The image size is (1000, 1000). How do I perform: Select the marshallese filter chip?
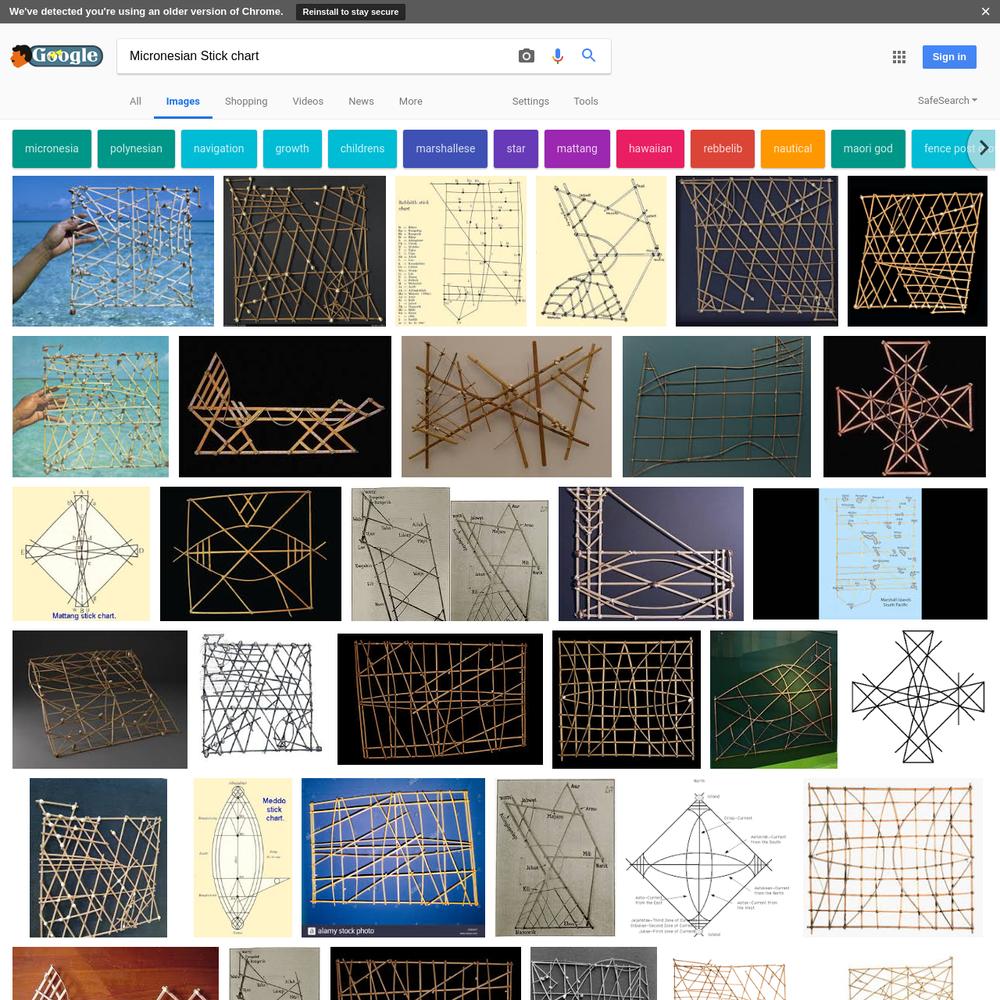click(x=445, y=149)
